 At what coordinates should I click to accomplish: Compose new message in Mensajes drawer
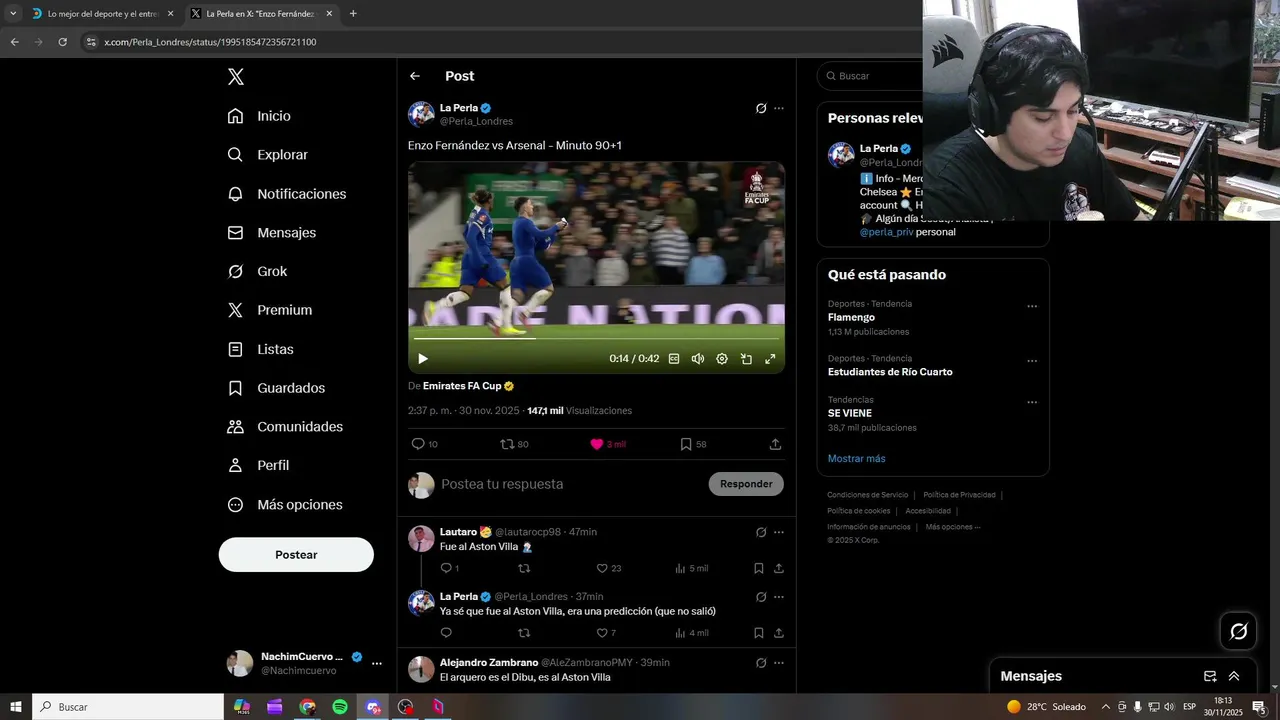point(1210,676)
